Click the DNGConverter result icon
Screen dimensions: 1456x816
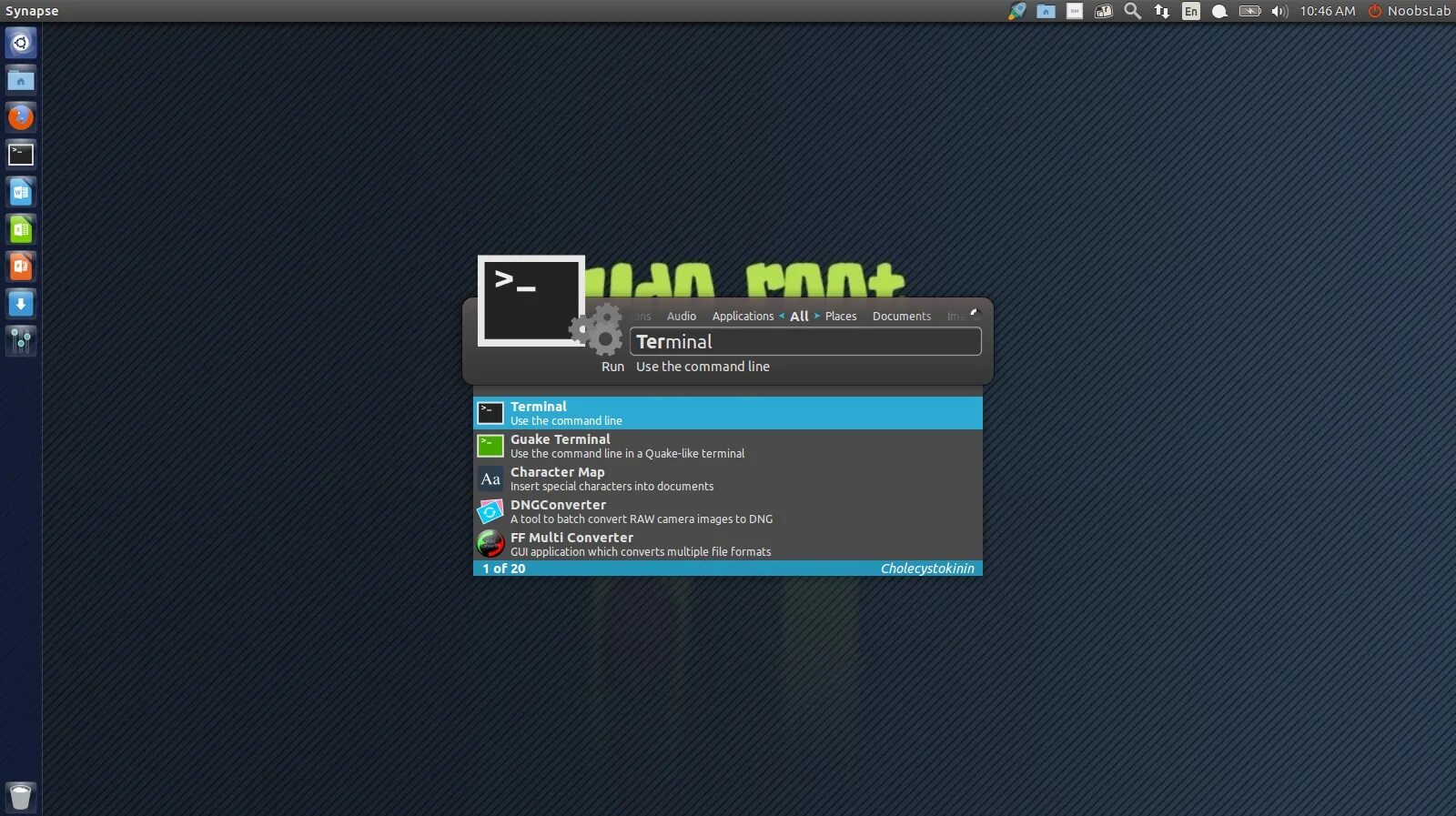[490, 511]
